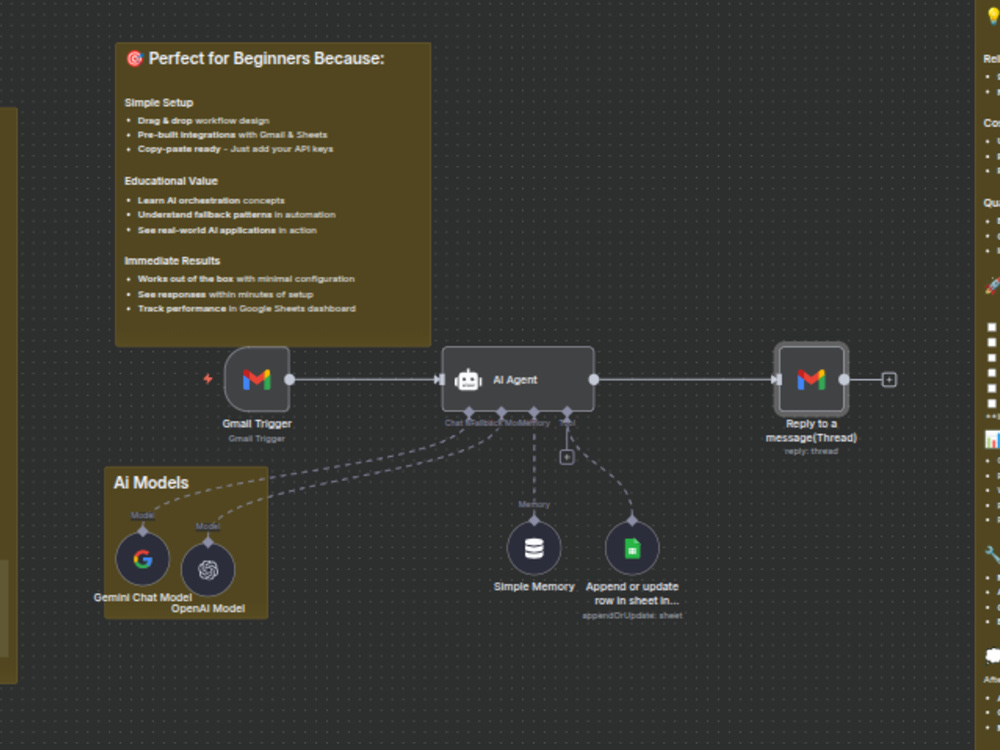Click 'Copy-paste ready' bullet text
The width and height of the screenshot is (1000, 750).
(x=235, y=149)
